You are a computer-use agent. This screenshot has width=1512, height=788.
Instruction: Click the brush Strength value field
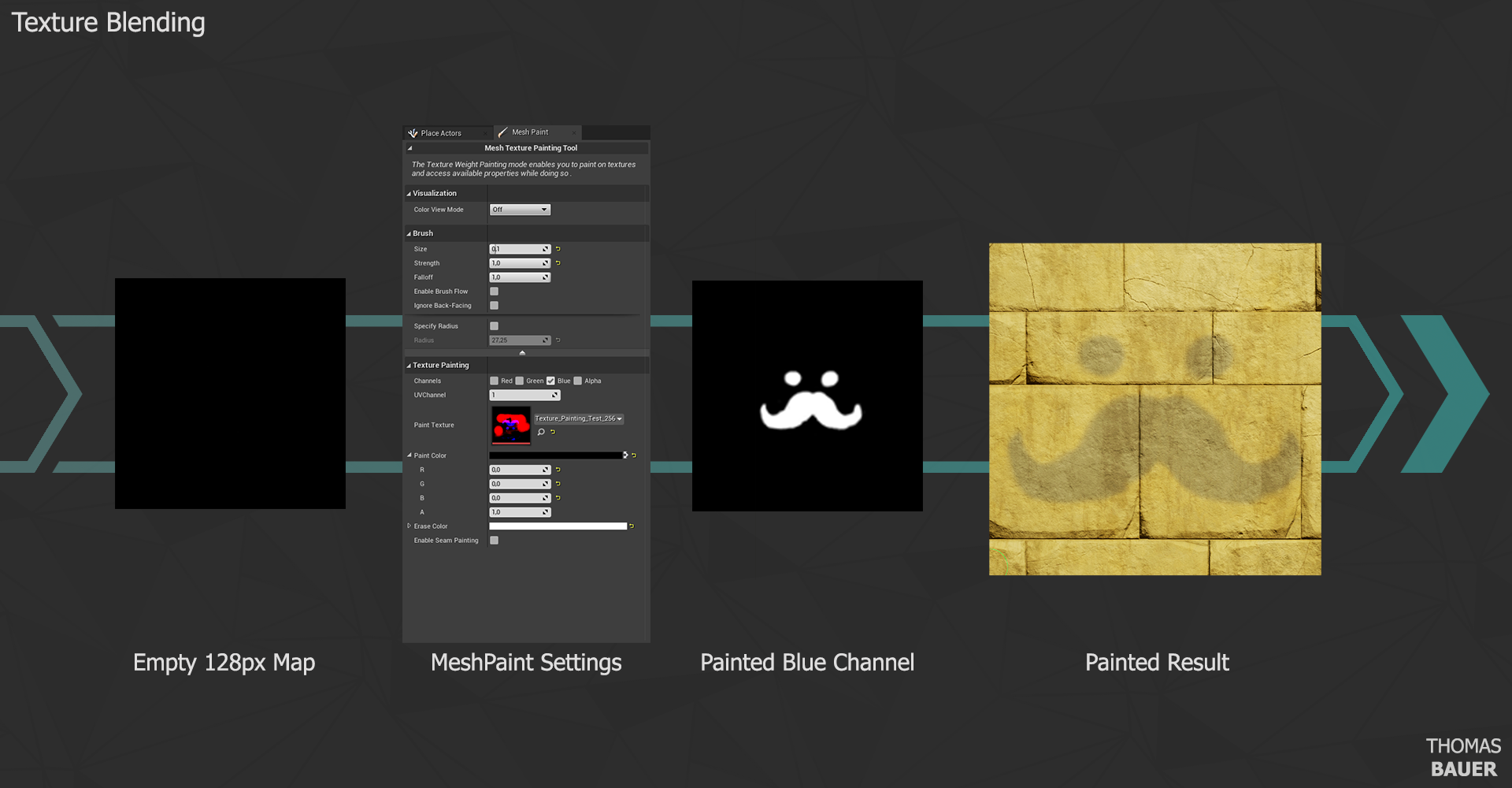[x=520, y=263]
